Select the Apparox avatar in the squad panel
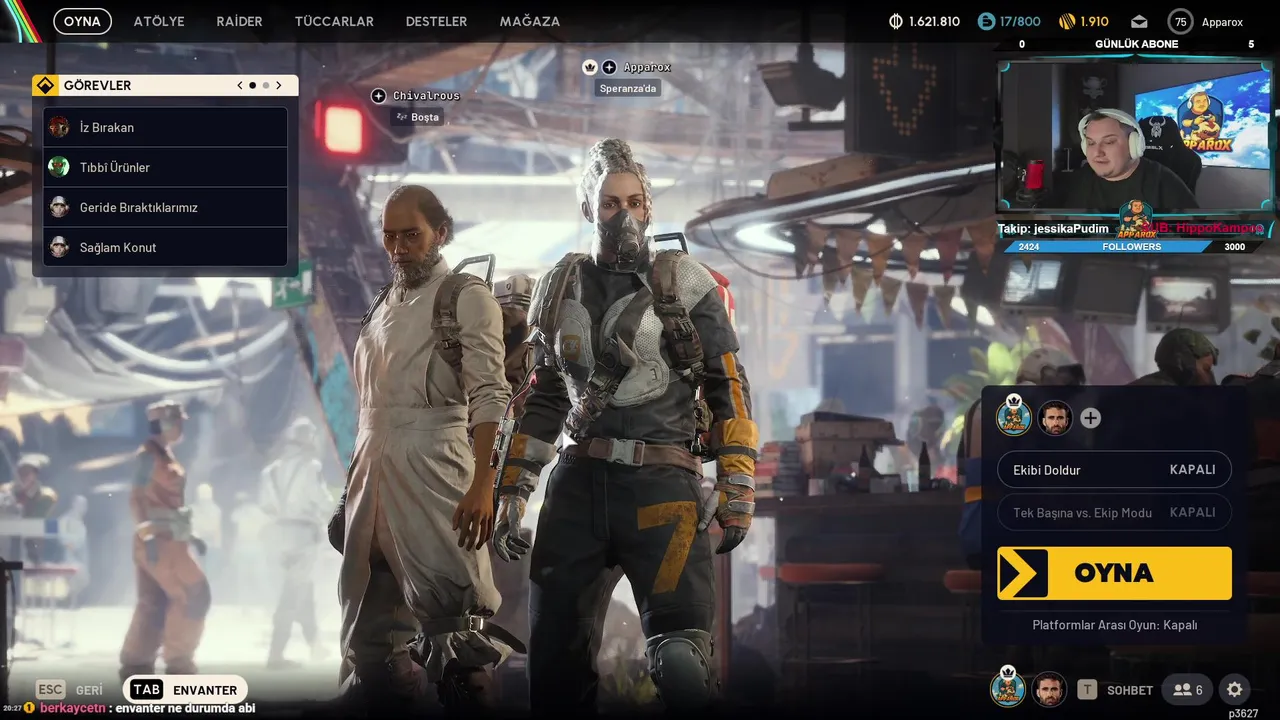Screen dimensions: 1280x720 (1014, 418)
